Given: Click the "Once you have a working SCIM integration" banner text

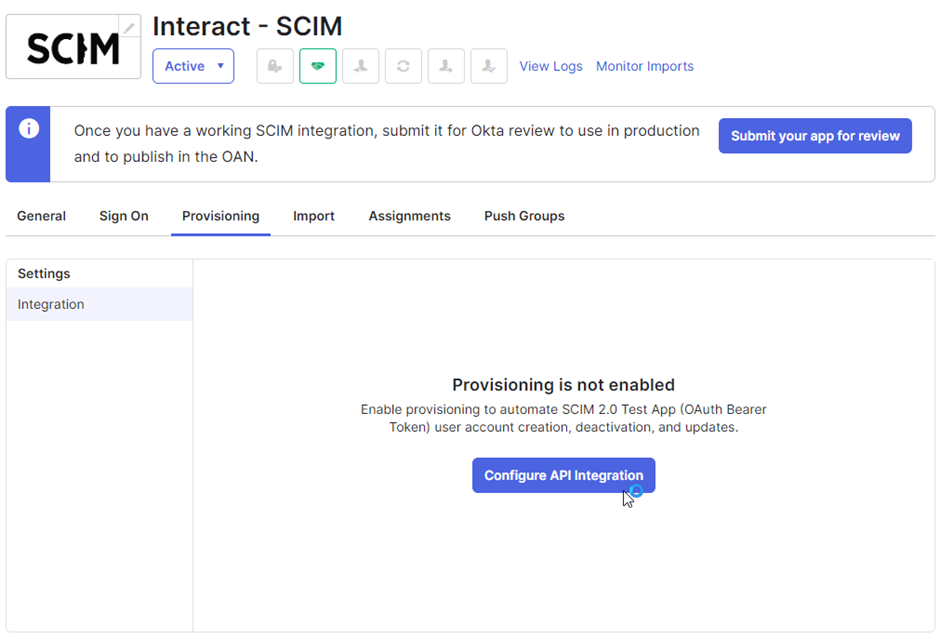Looking at the screenshot, I should [387, 144].
